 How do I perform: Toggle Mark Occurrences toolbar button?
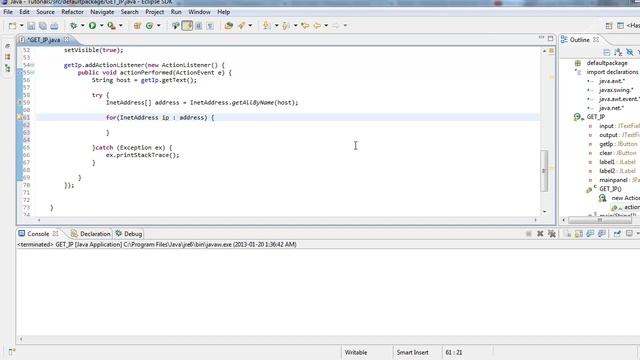click(187, 26)
